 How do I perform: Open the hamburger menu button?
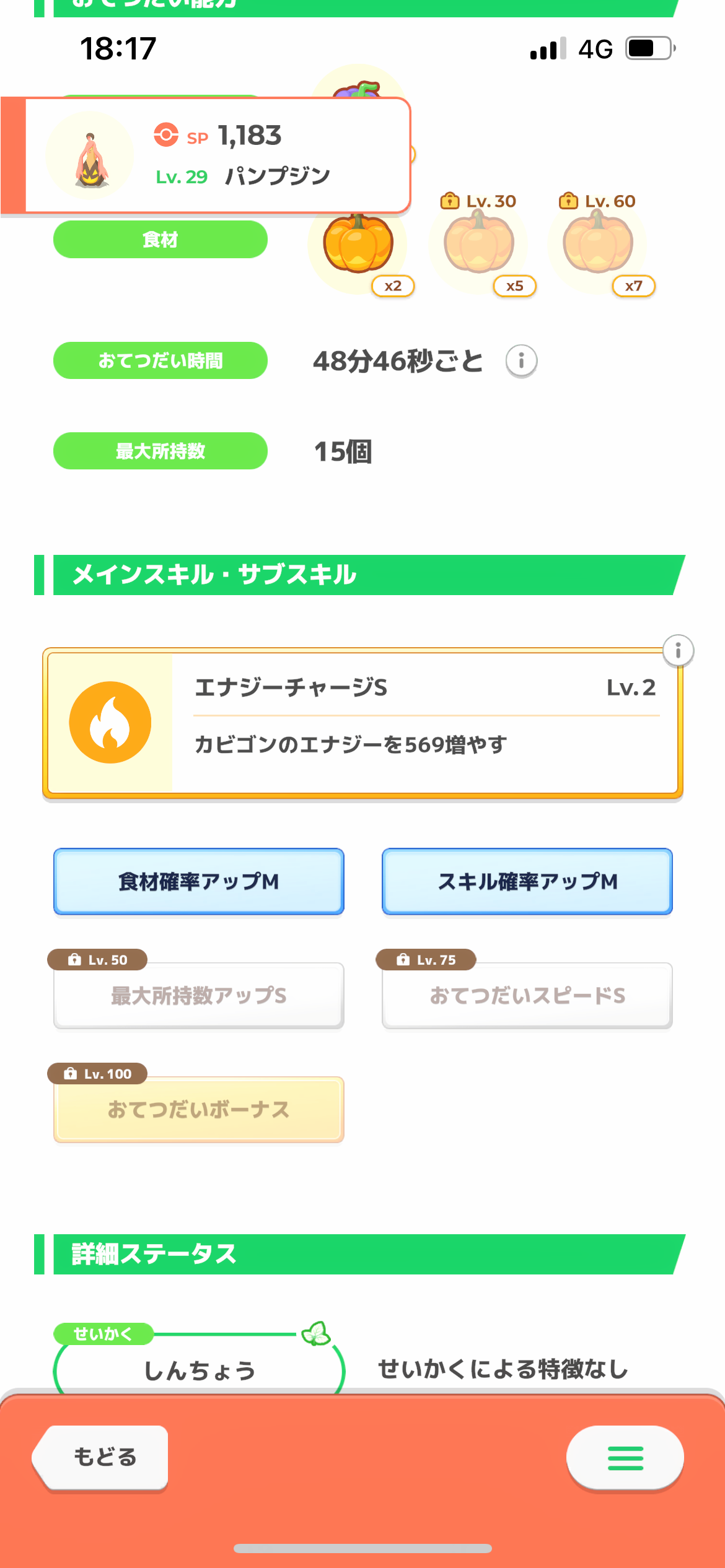(x=625, y=1458)
